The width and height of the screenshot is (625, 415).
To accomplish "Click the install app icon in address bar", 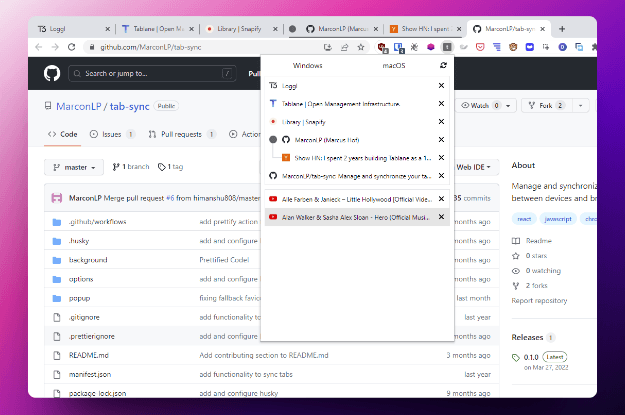I will [328, 47].
